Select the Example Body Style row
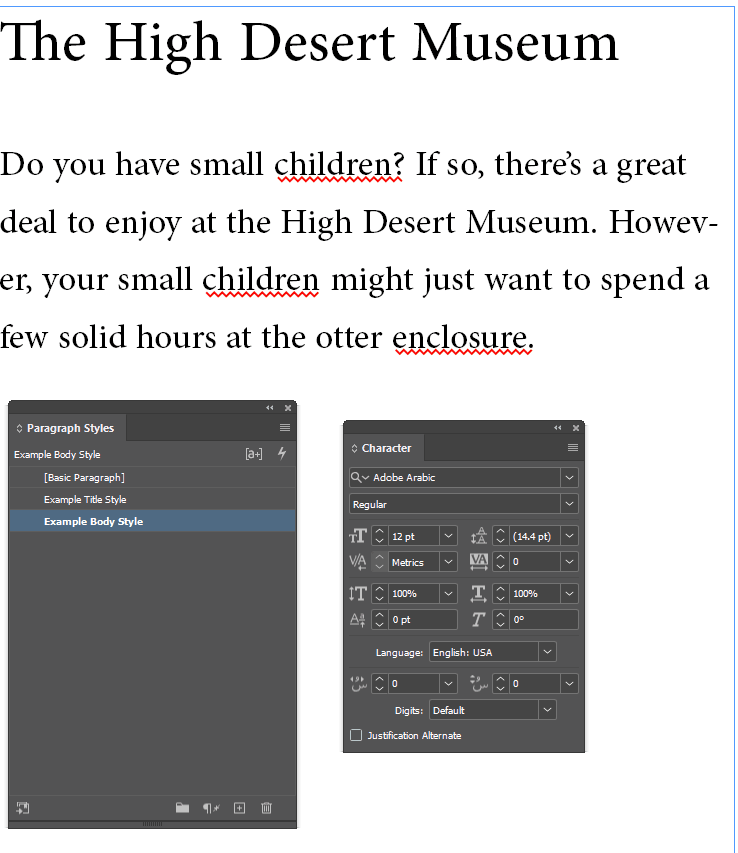Viewport: 738px width, 853px height. [x=152, y=521]
